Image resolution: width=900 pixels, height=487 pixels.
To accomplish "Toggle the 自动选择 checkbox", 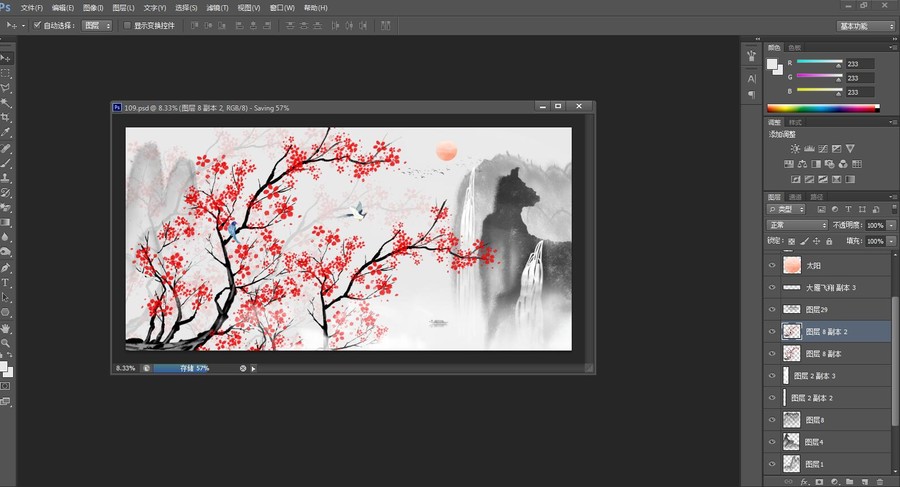I will (x=37, y=25).
